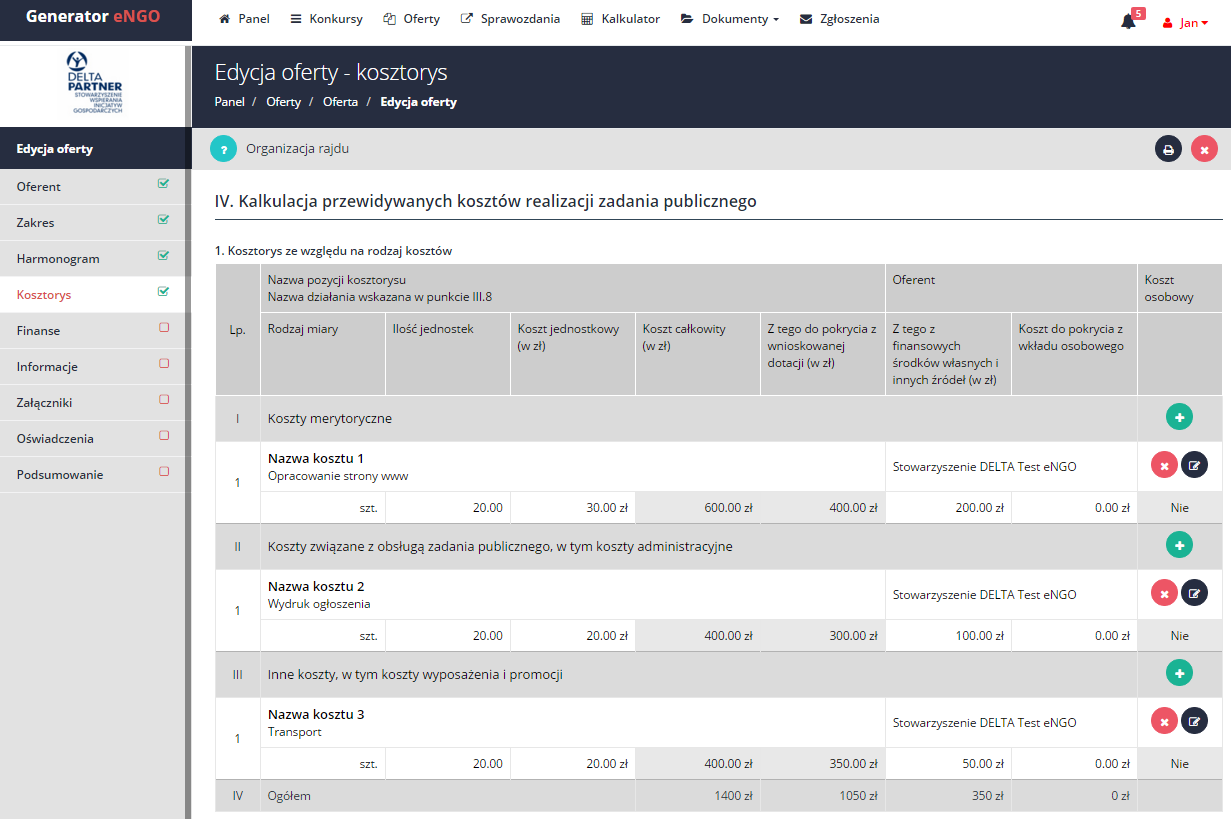The image size is (1231, 819).
Task: Go to Załączniki step in sidebar
Action: 92,403
